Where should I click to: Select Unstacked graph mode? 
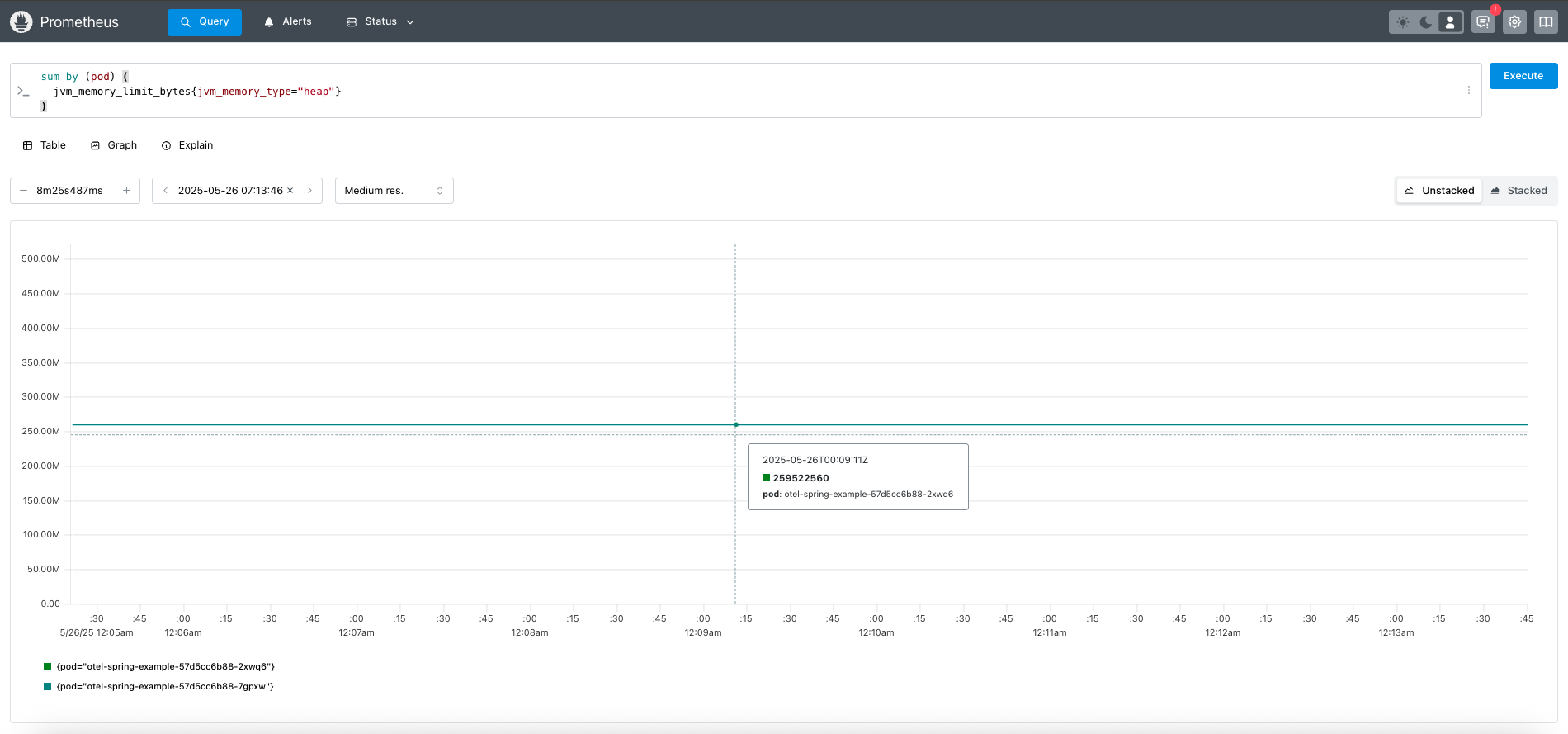[x=1439, y=191]
